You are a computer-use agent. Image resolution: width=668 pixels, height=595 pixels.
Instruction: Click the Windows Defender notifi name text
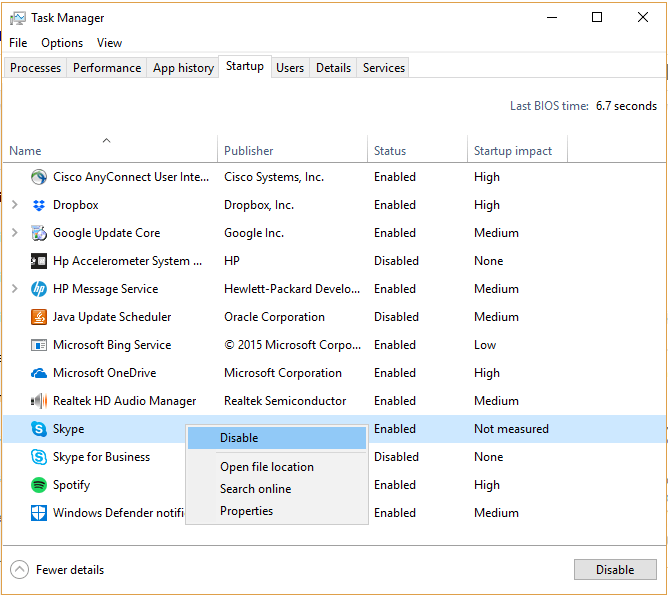[118, 513]
